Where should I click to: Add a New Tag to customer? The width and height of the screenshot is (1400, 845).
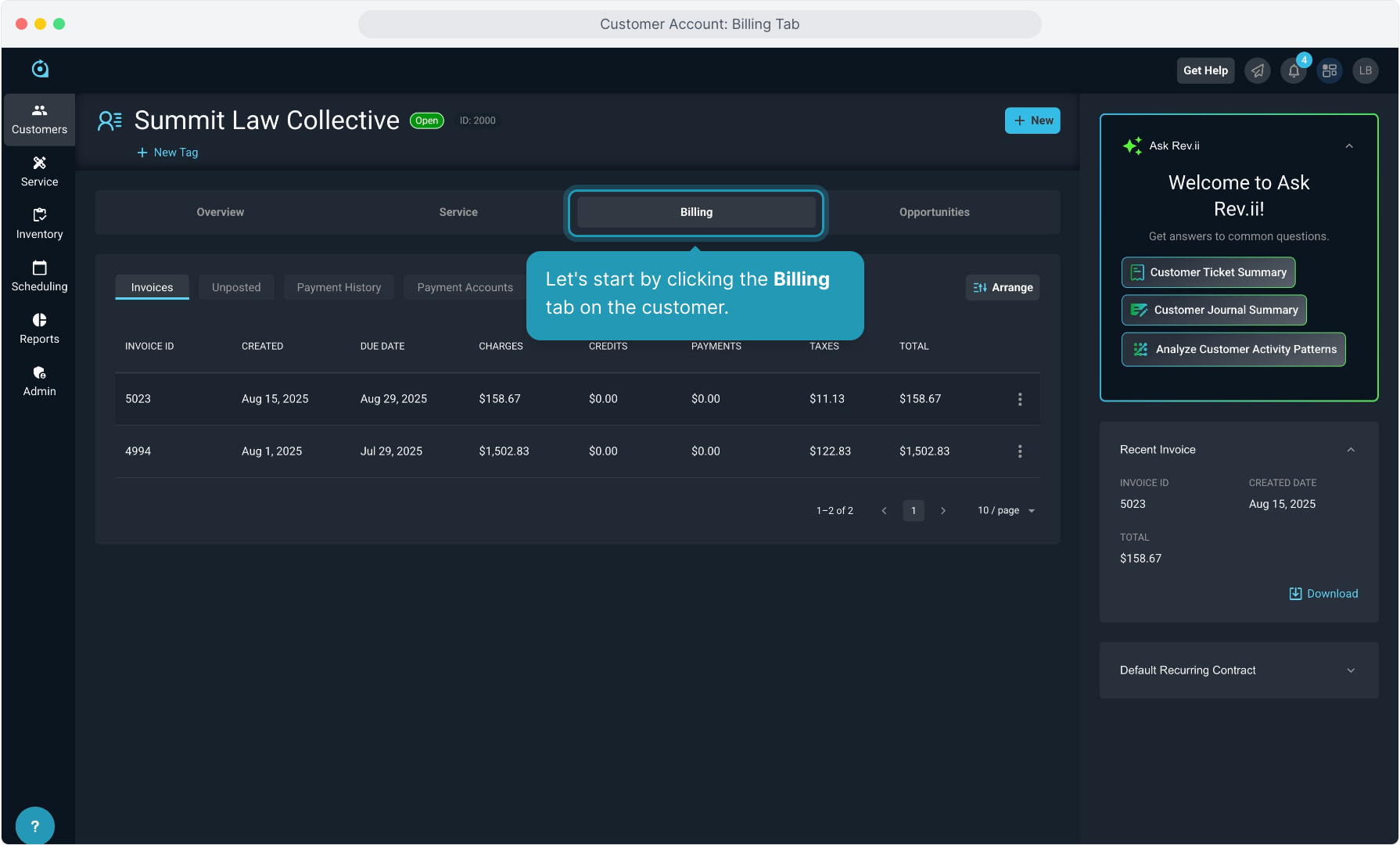(168, 153)
